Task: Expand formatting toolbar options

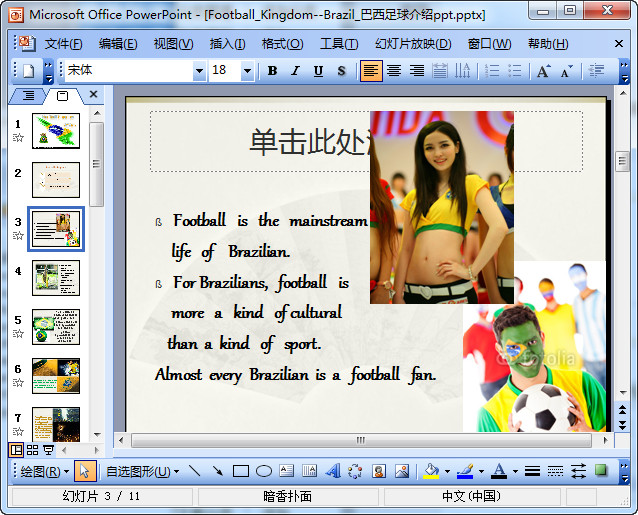Action: 624,71
